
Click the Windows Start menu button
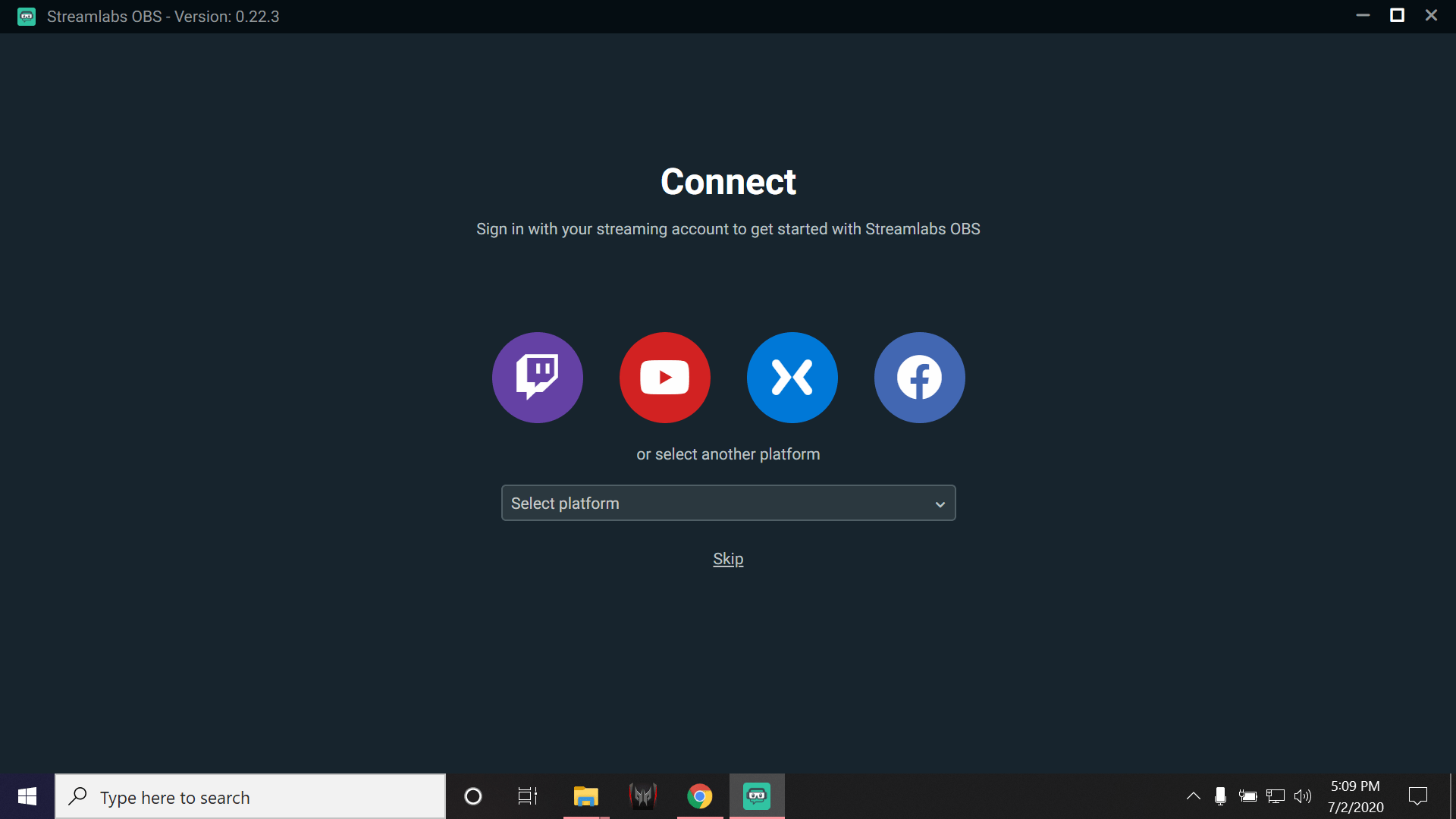point(27,796)
